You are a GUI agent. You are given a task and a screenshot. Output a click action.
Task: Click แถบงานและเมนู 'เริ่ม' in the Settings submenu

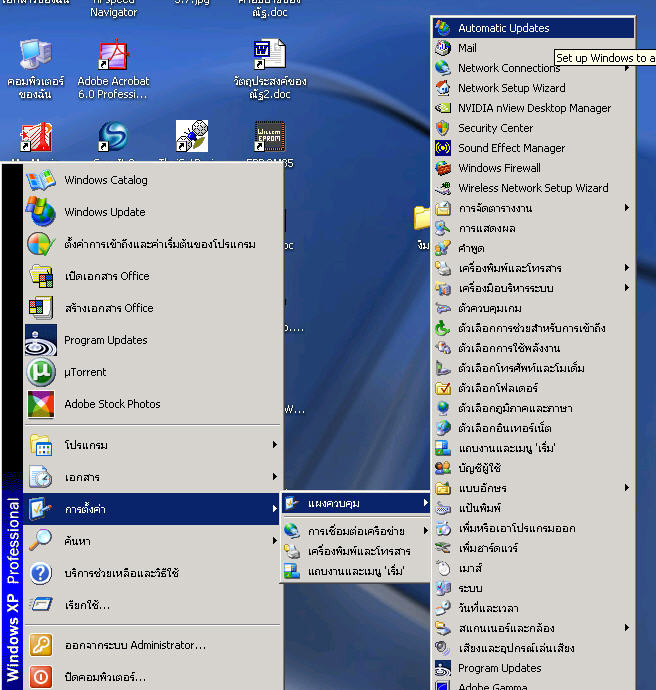coord(356,571)
